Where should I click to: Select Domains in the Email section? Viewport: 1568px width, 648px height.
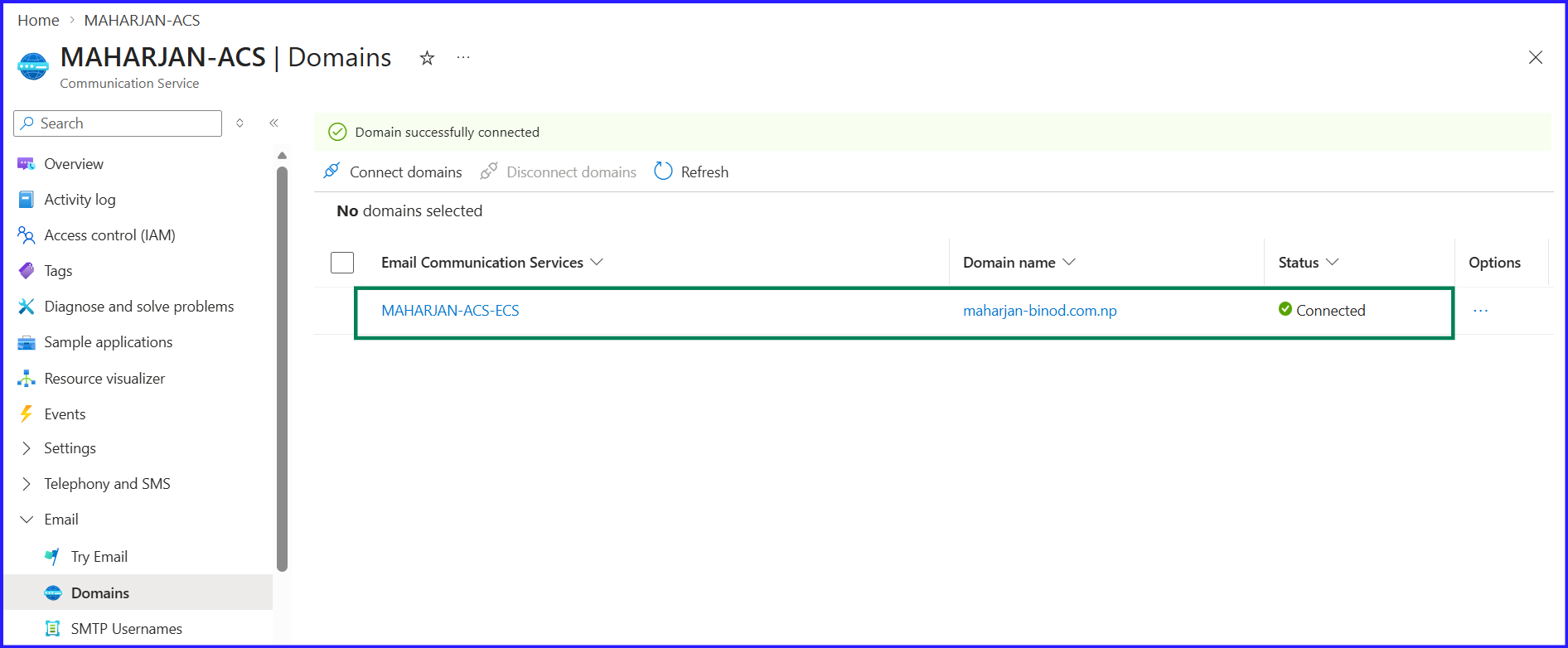pos(100,592)
